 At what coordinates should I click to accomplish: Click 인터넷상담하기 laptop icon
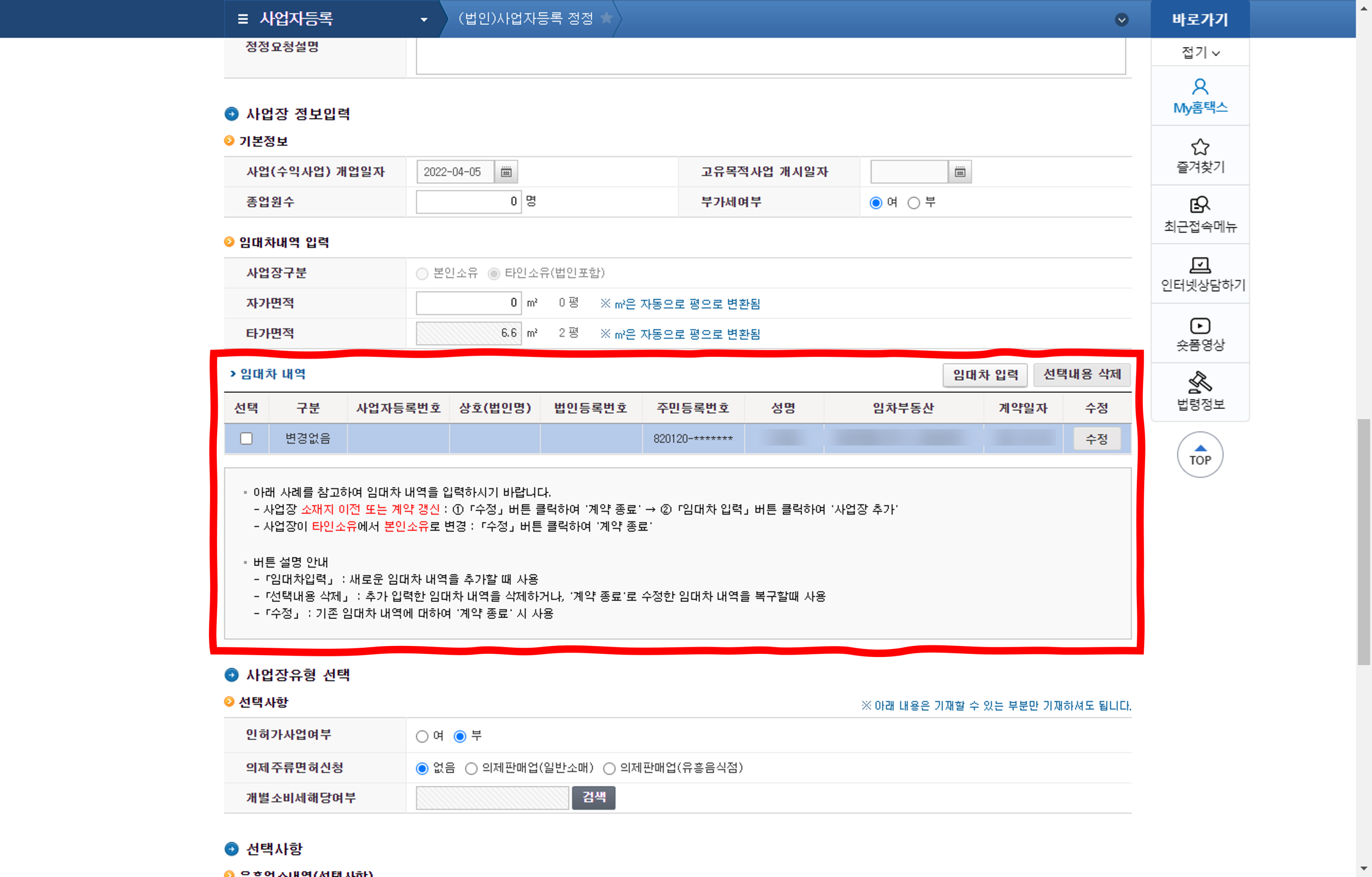tap(1200, 265)
